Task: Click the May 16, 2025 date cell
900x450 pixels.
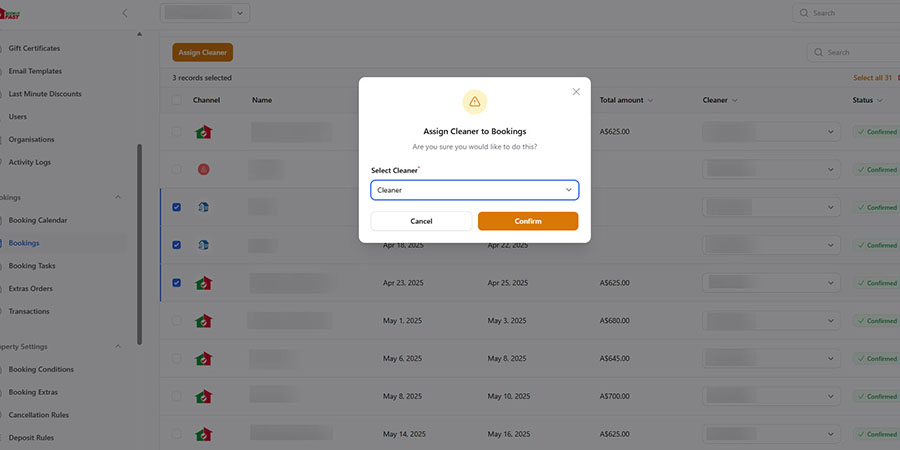Action: tap(509, 434)
